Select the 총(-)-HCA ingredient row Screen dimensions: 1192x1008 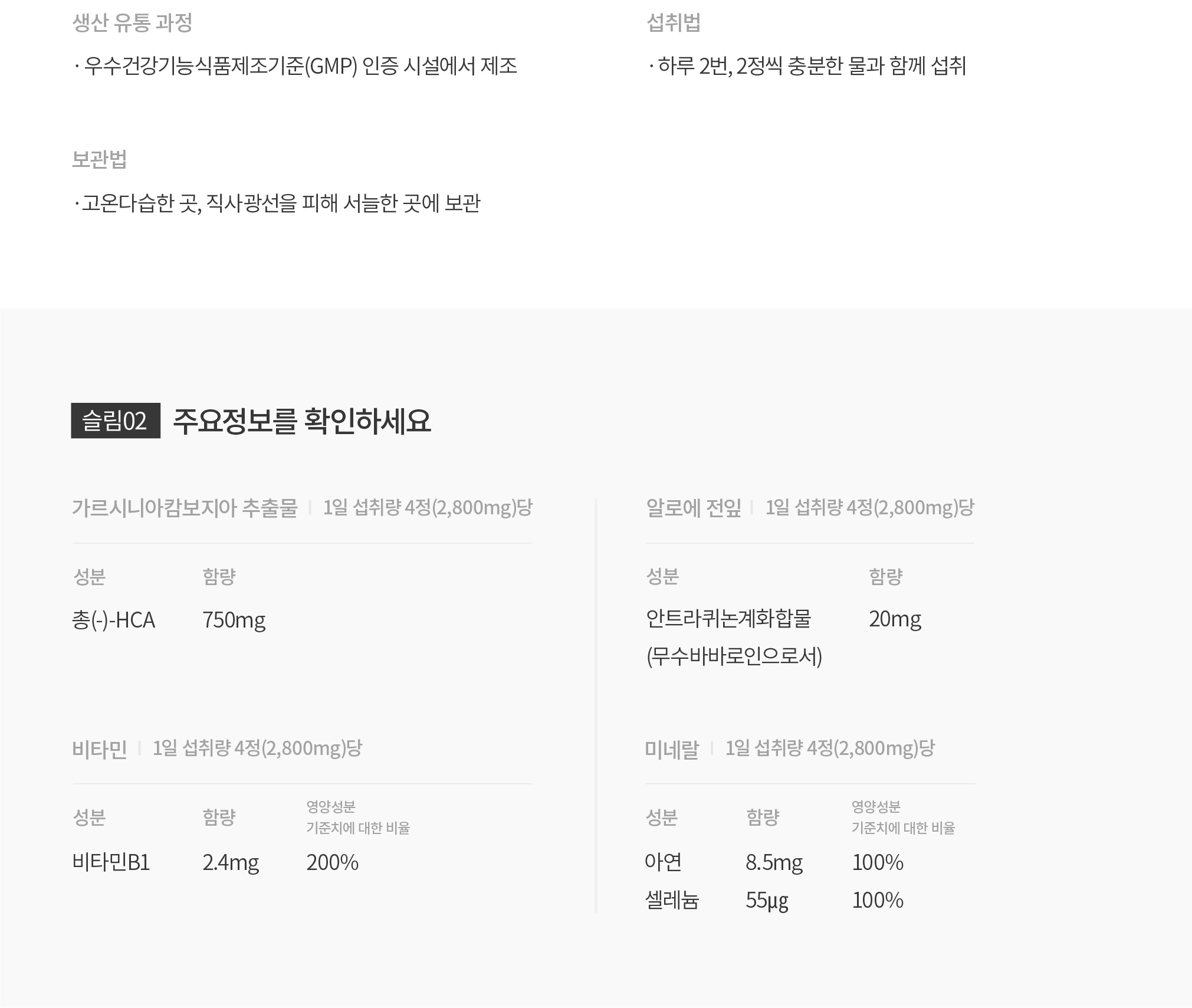click(169, 620)
